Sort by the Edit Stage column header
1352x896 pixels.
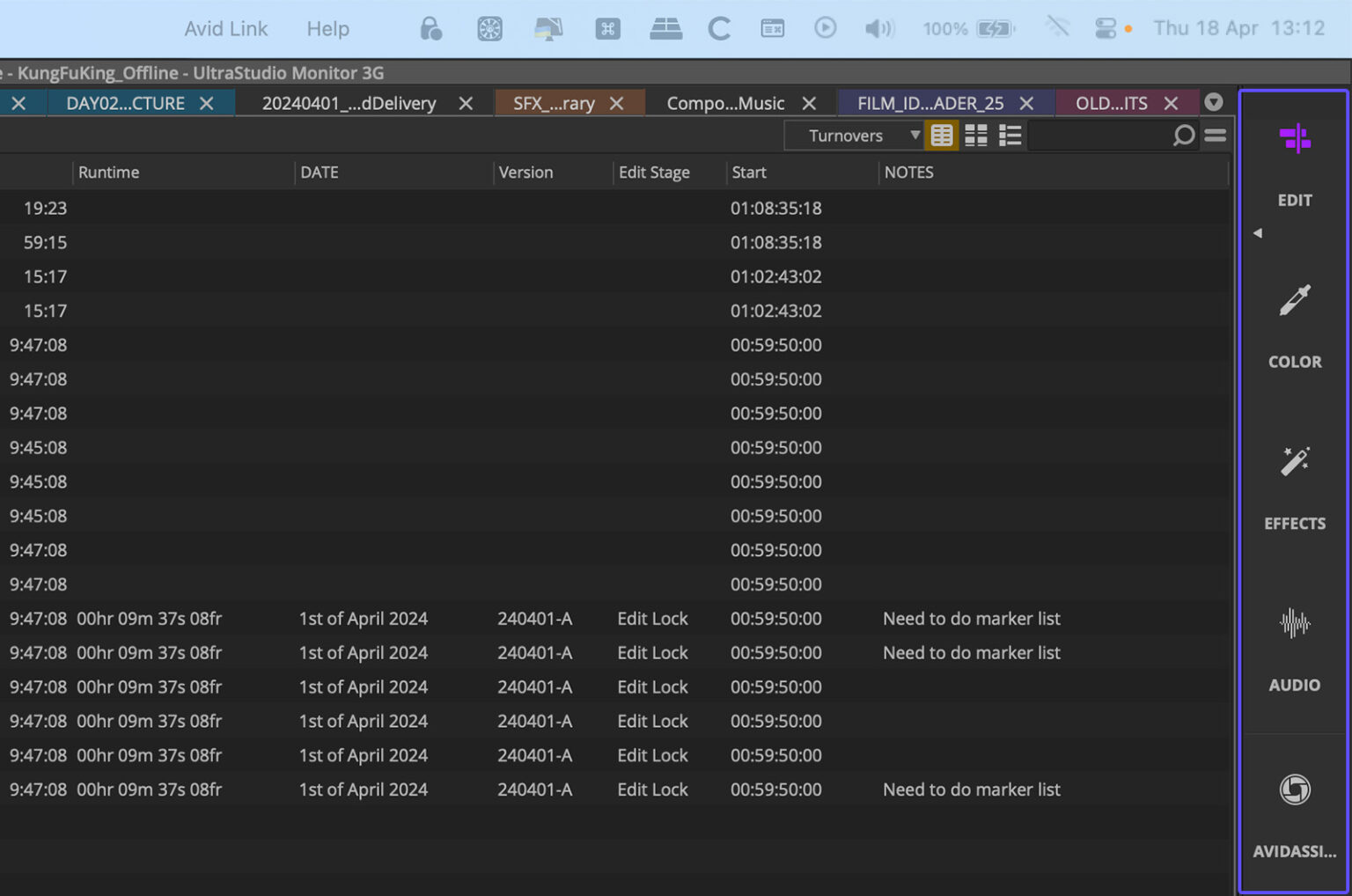click(654, 173)
